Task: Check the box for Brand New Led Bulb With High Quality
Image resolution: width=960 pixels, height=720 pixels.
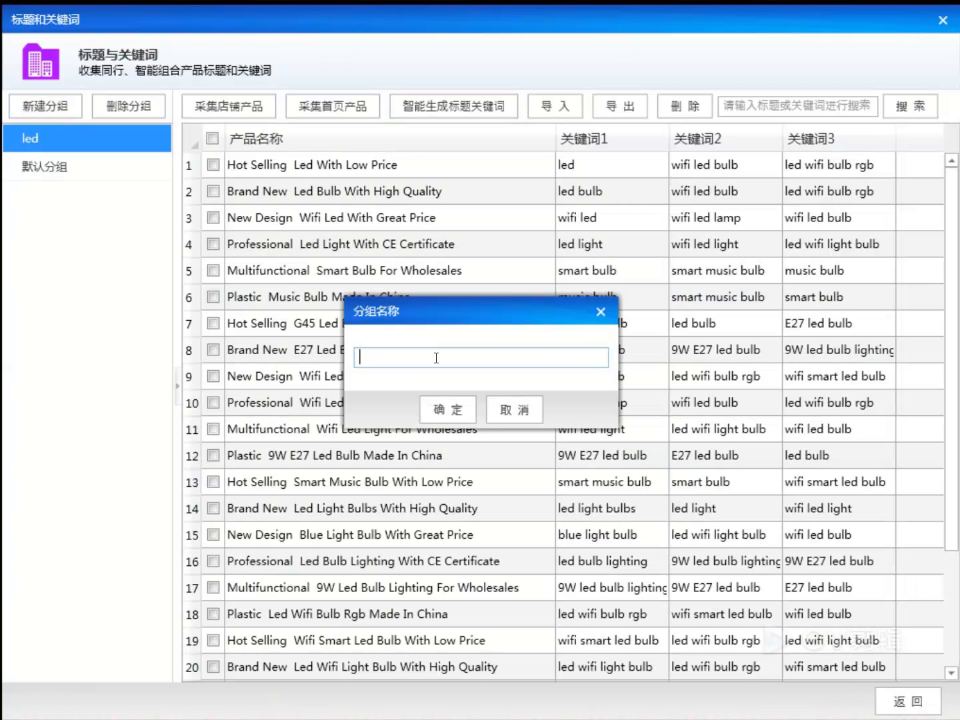Action: (213, 191)
